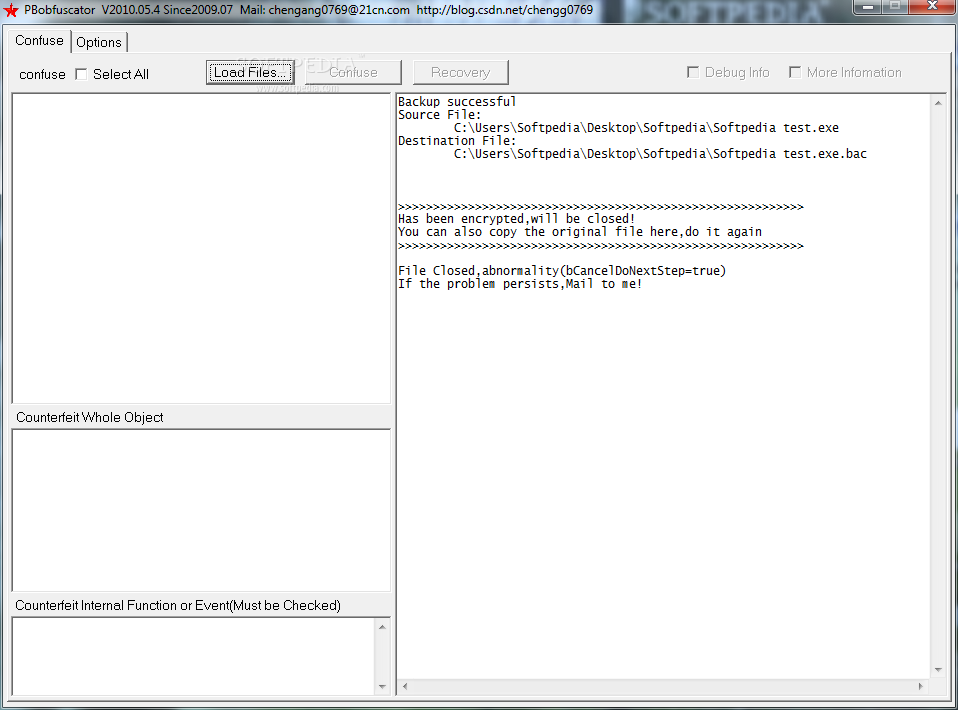This screenshot has width=958, height=710.
Task: Tick the Select All checkbox
Action: pyautogui.click(x=81, y=74)
